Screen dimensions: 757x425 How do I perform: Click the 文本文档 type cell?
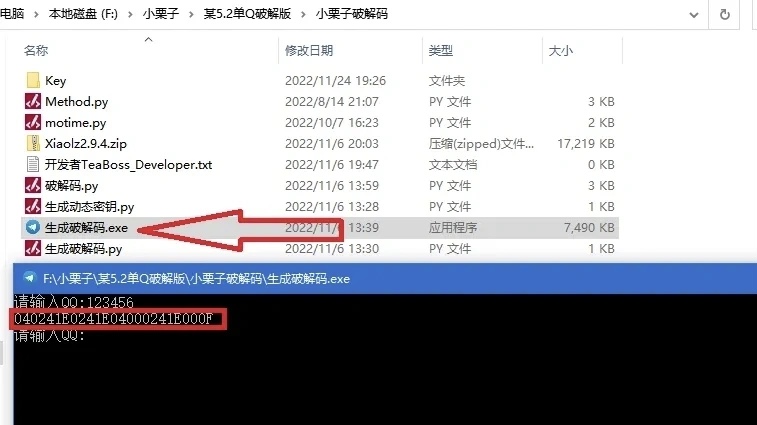(x=453, y=165)
